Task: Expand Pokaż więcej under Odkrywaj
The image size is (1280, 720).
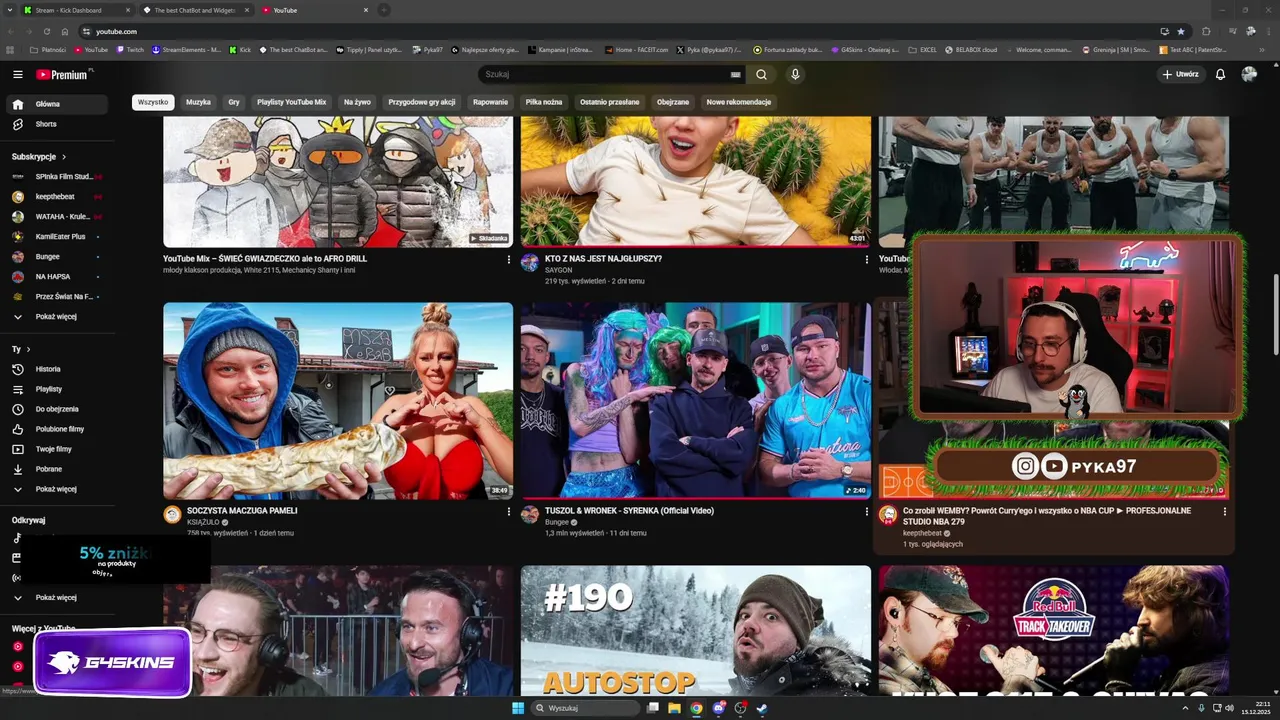Action: [58, 597]
